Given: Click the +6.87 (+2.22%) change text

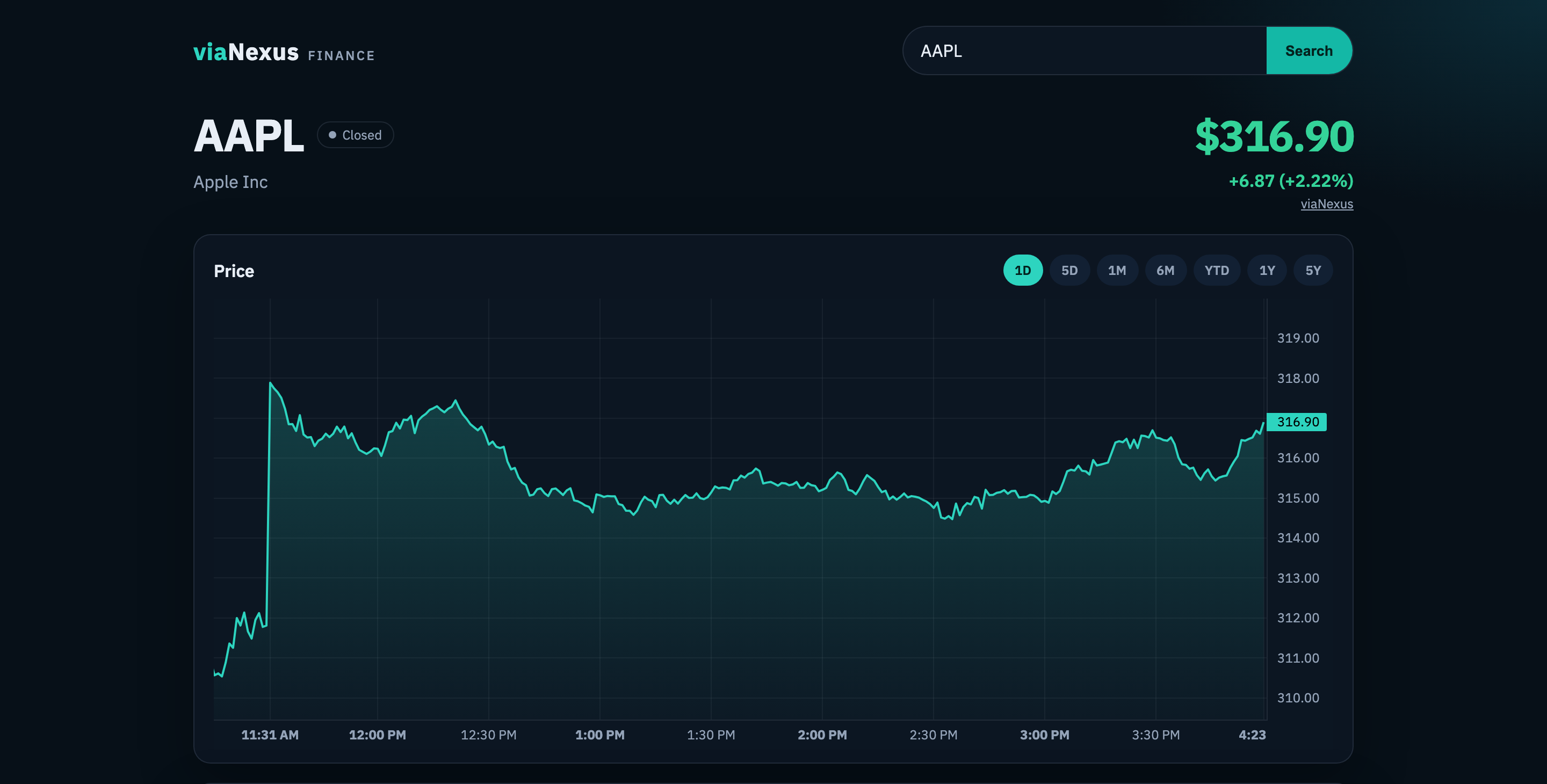Looking at the screenshot, I should click(x=1291, y=180).
